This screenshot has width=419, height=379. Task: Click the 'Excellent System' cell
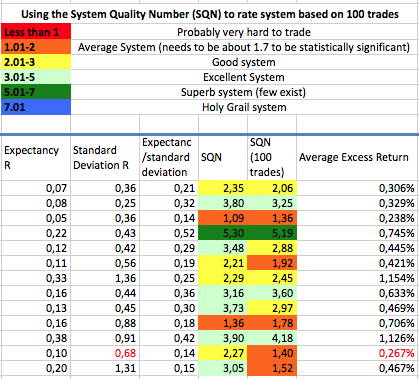244,77
